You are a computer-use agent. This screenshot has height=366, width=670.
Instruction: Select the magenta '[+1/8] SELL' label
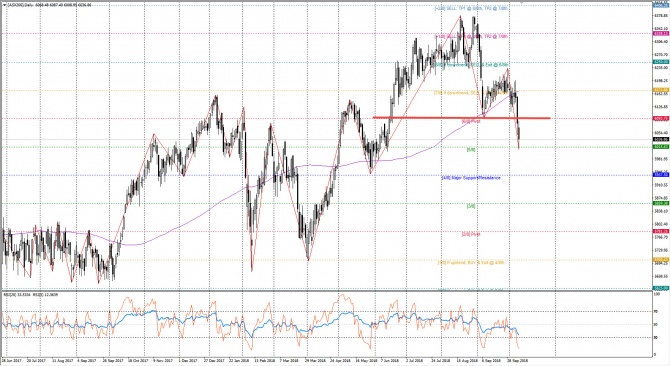click(471, 37)
